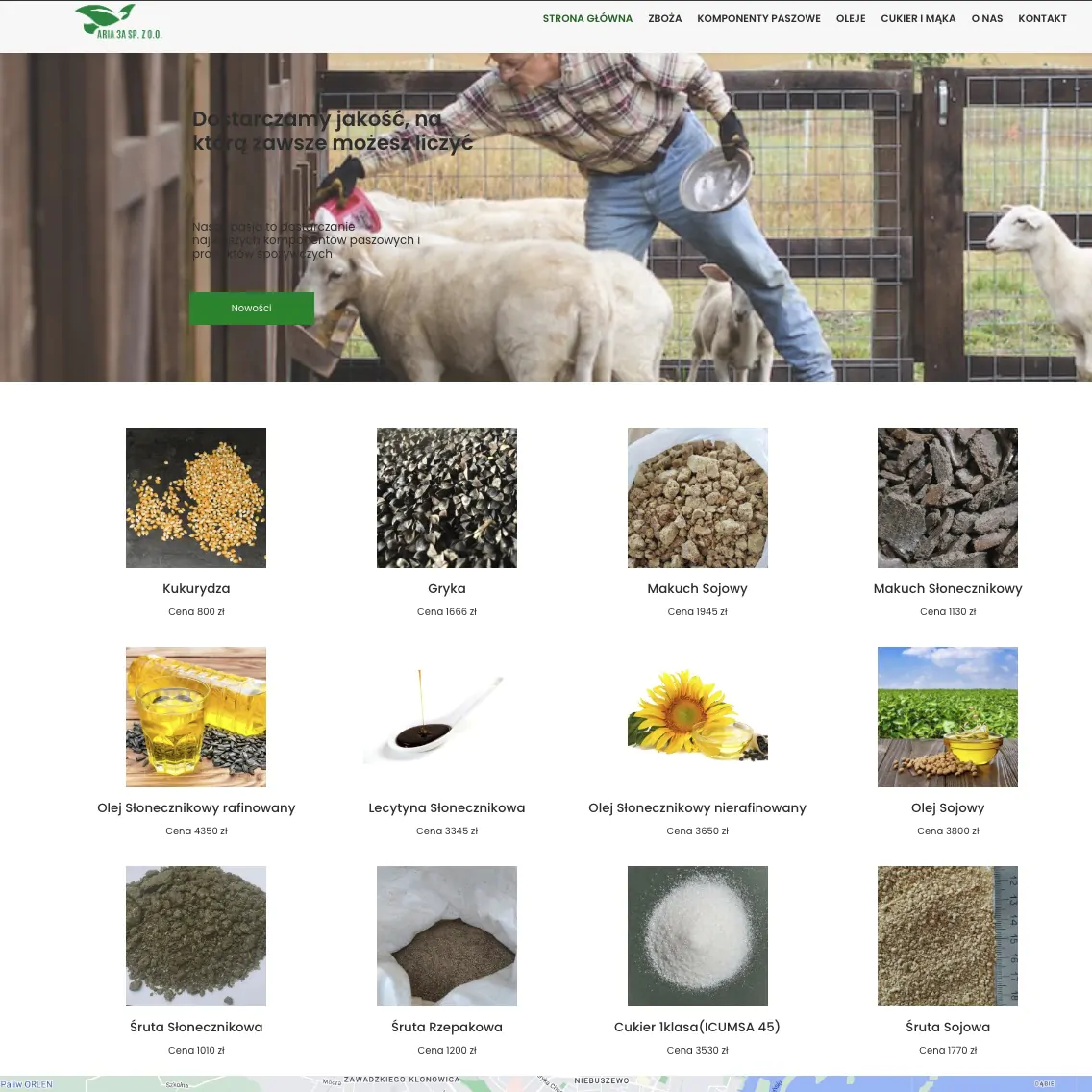Image resolution: width=1092 pixels, height=1092 pixels.
Task: Select Cukier i Mąka in navigation
Action: coord(918,18)
